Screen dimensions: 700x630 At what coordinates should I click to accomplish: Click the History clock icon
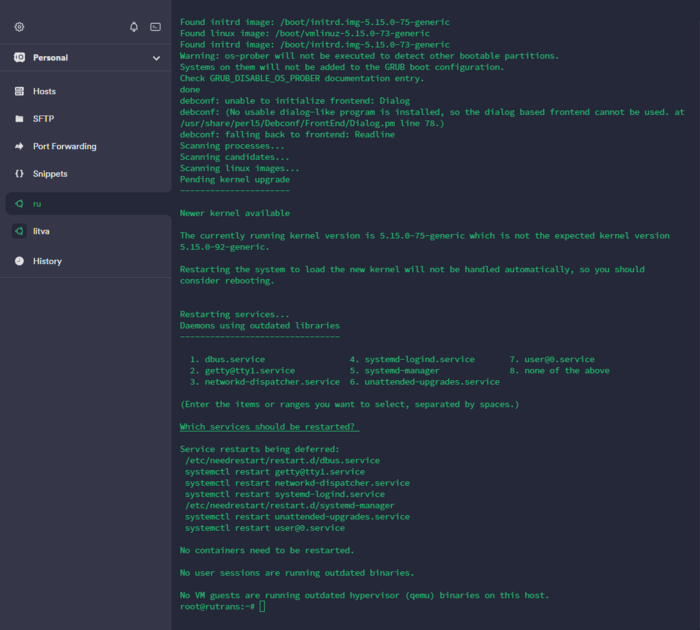click(19, 261)
